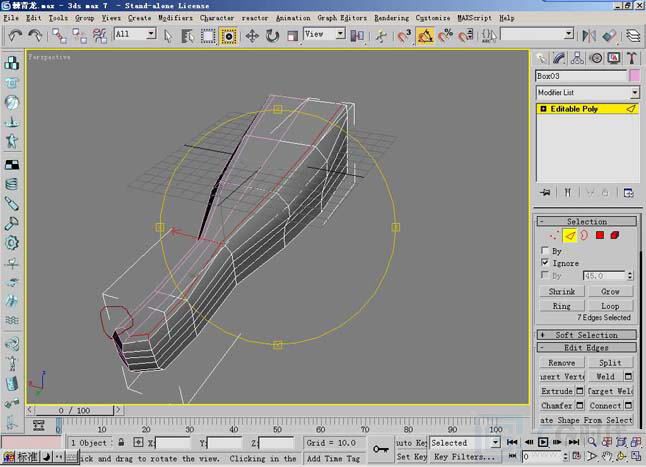Toggle Show End Result icon
Viewport: 646px width, 467px height.
coord(567,193)
